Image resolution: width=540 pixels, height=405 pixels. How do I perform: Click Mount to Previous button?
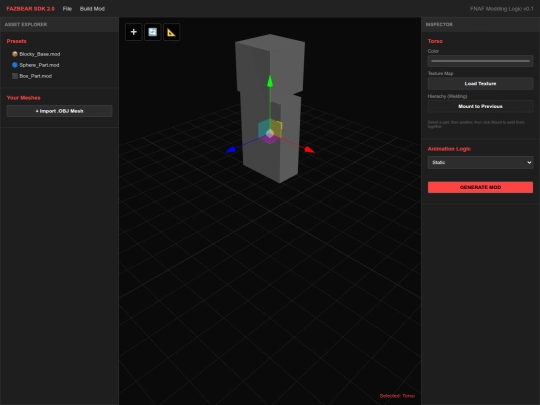[480, 106]
